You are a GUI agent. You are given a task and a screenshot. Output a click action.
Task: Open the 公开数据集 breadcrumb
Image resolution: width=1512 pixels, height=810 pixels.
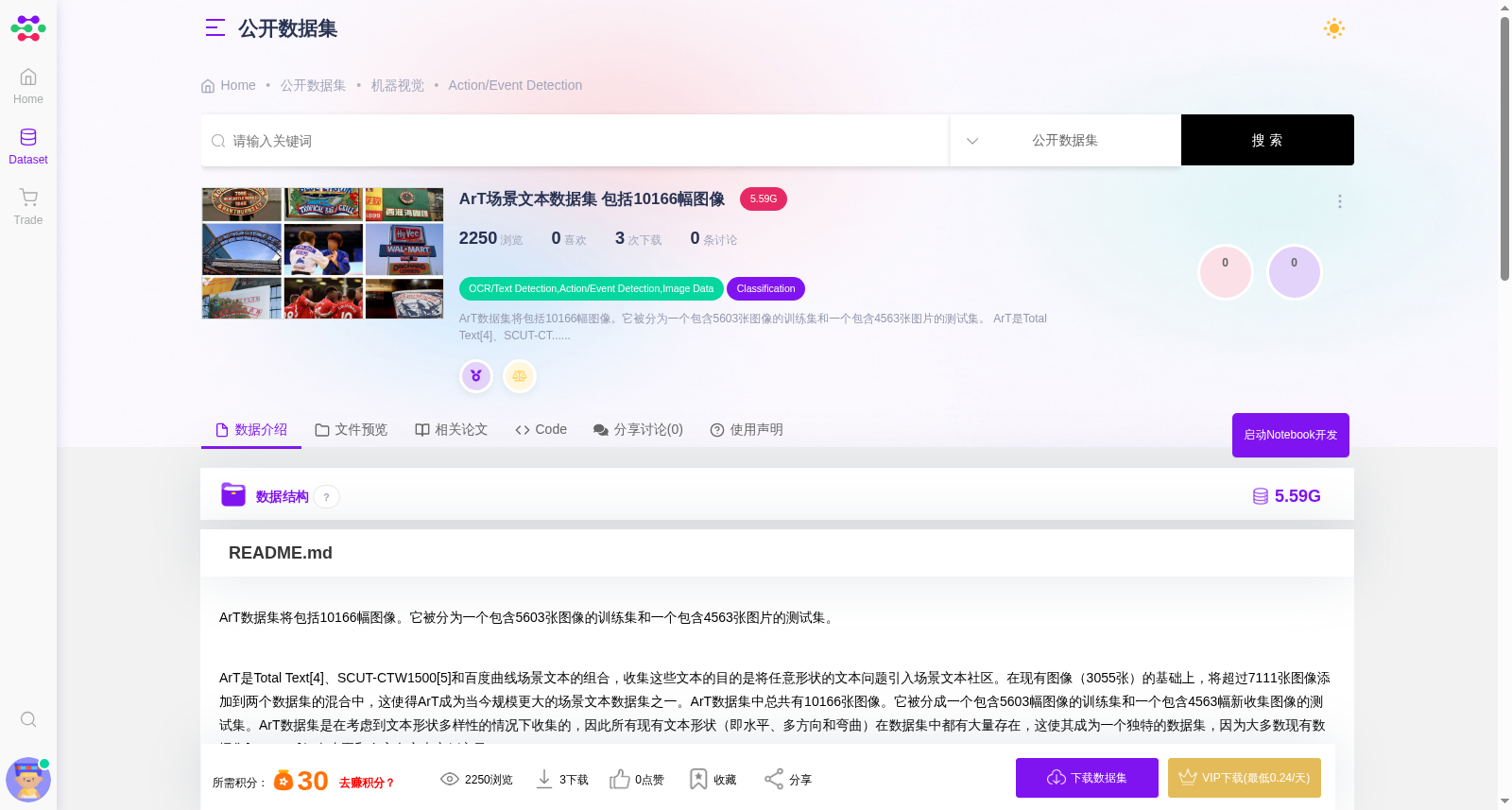[x=313, y=85]
